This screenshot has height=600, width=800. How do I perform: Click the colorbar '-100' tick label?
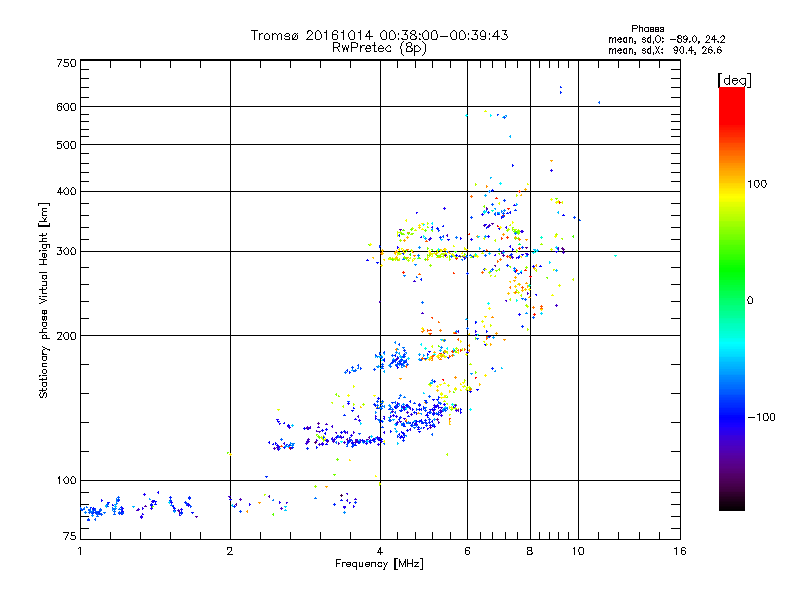coord(761,417)
